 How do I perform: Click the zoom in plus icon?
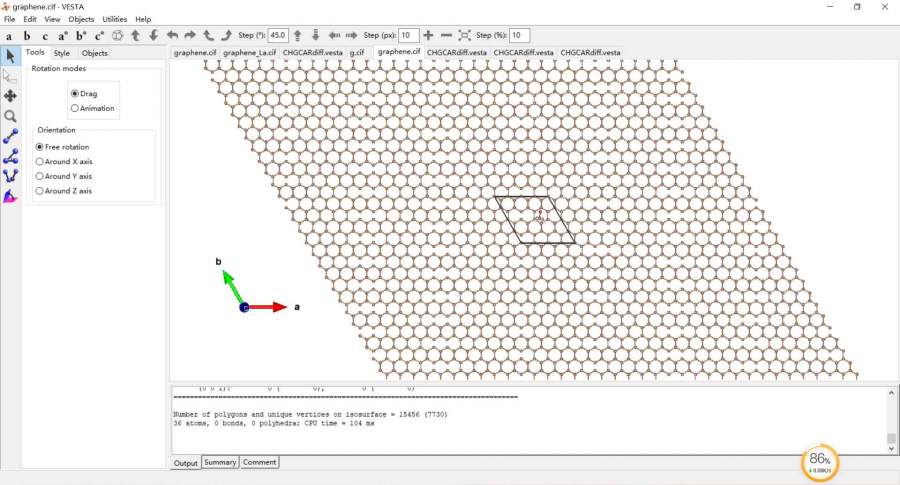(x=429, y=35)
